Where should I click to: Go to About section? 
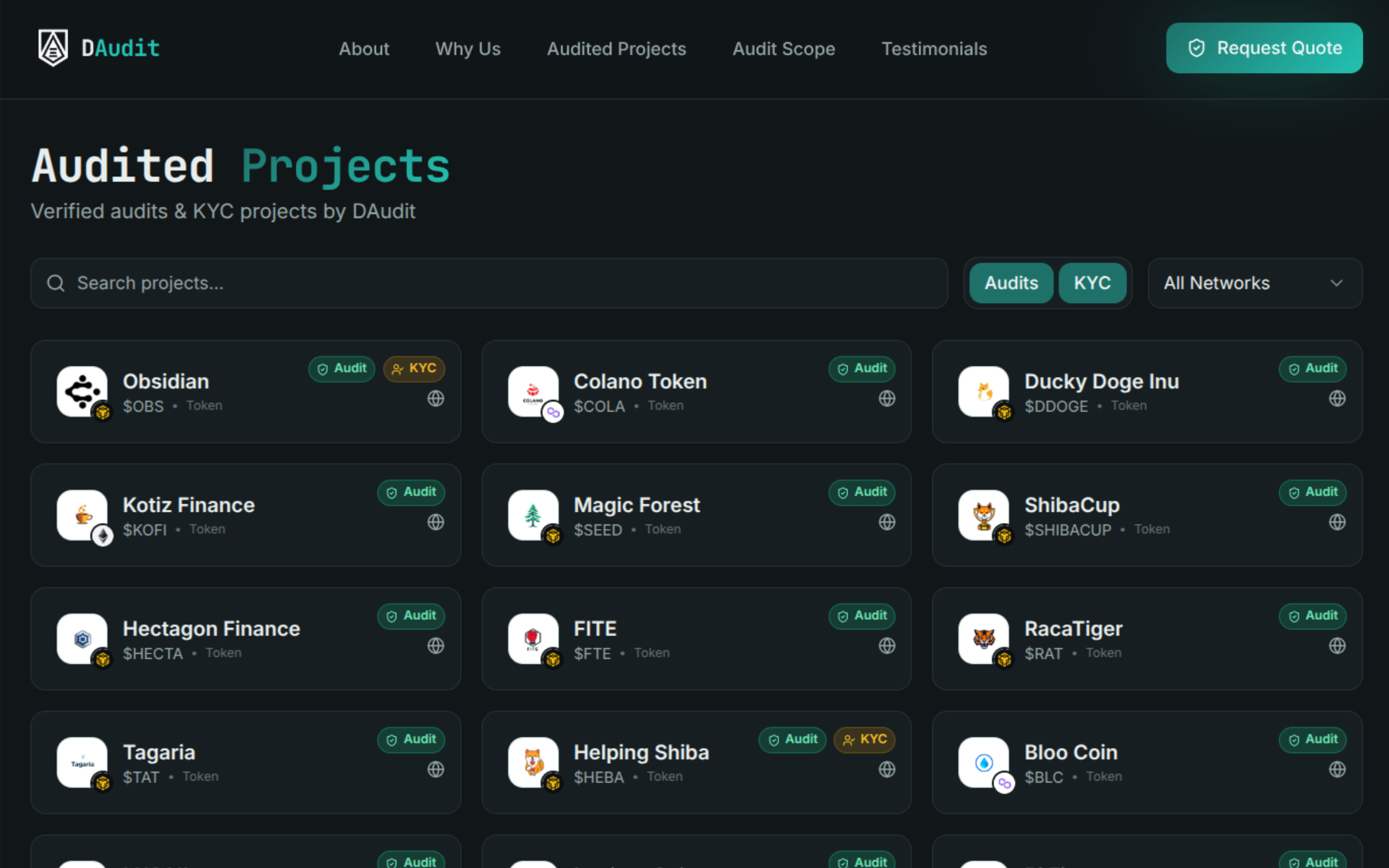[364, 48]
